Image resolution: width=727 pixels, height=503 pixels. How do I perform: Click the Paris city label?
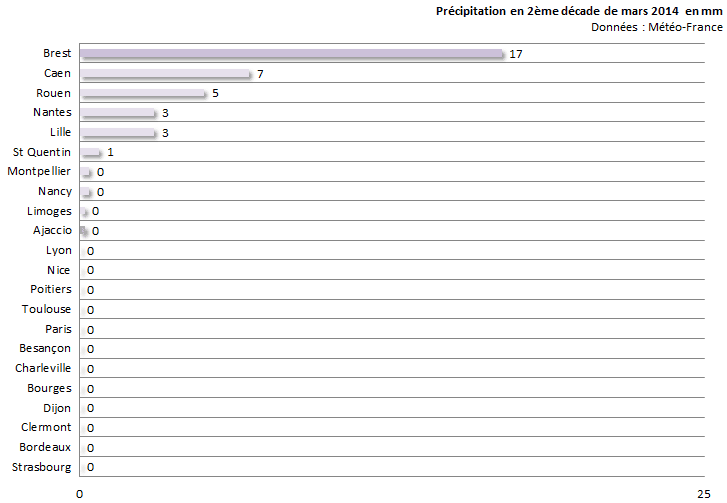coord(58,329)
